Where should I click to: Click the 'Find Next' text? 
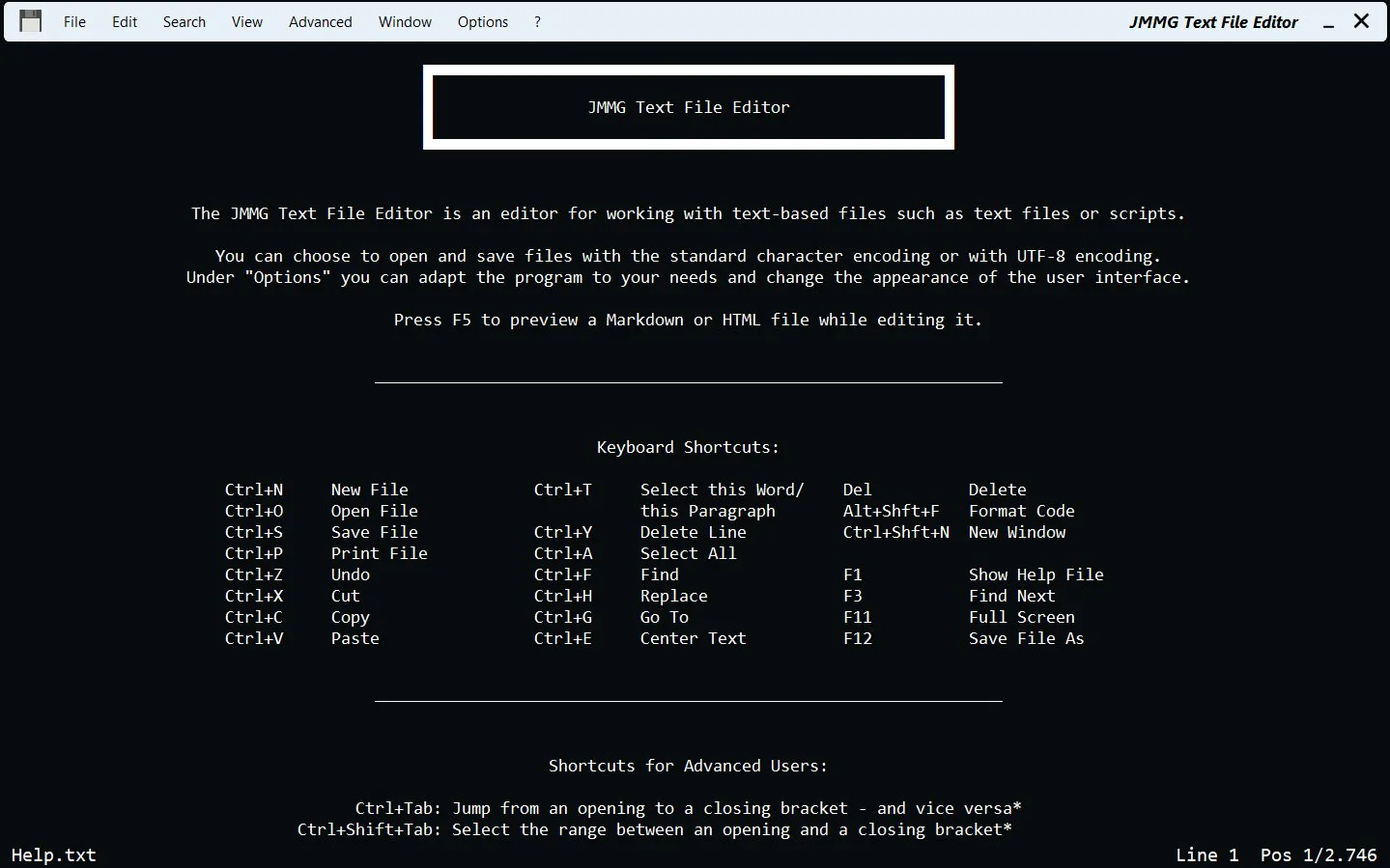pyautogui.click(x=1012, y=596)
